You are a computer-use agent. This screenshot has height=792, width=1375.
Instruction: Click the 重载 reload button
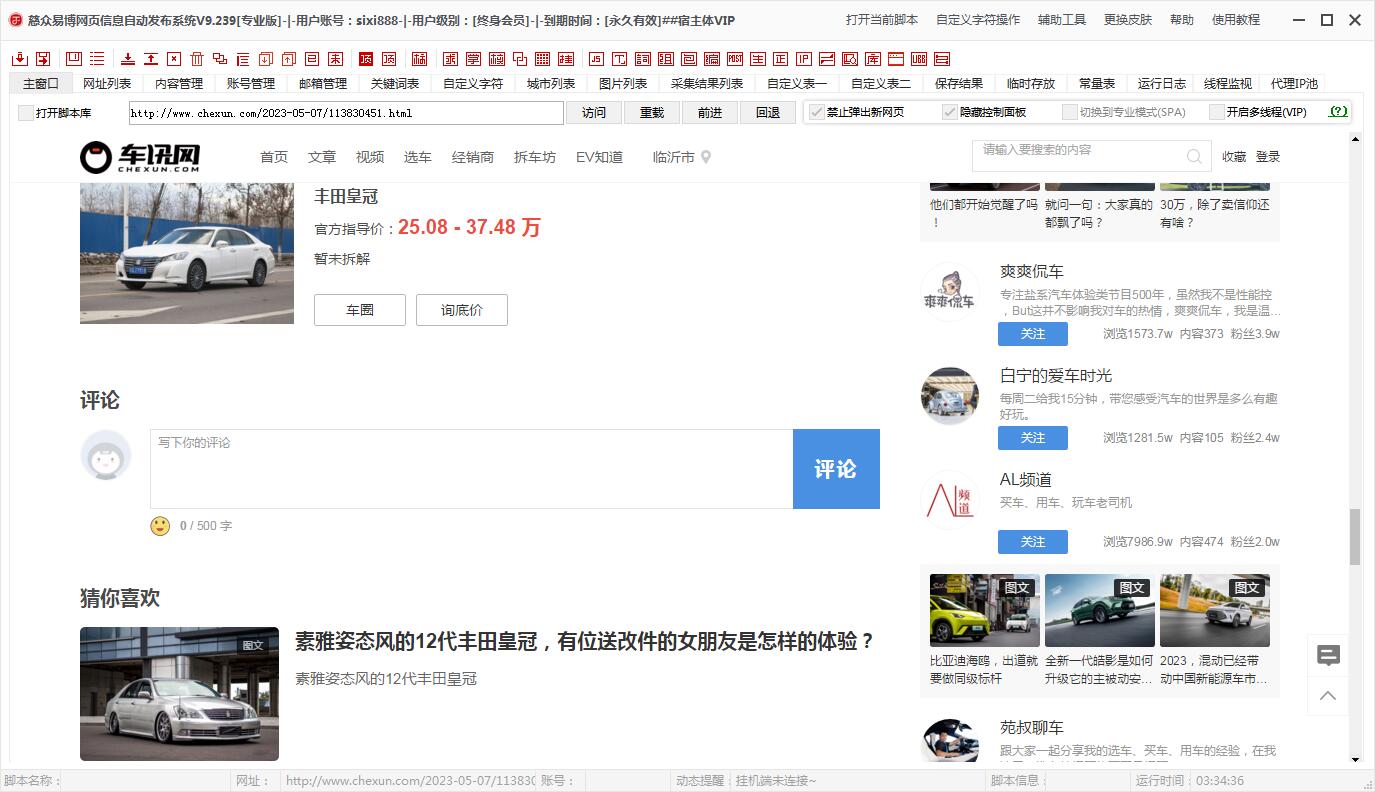click(x=652, y=113)
